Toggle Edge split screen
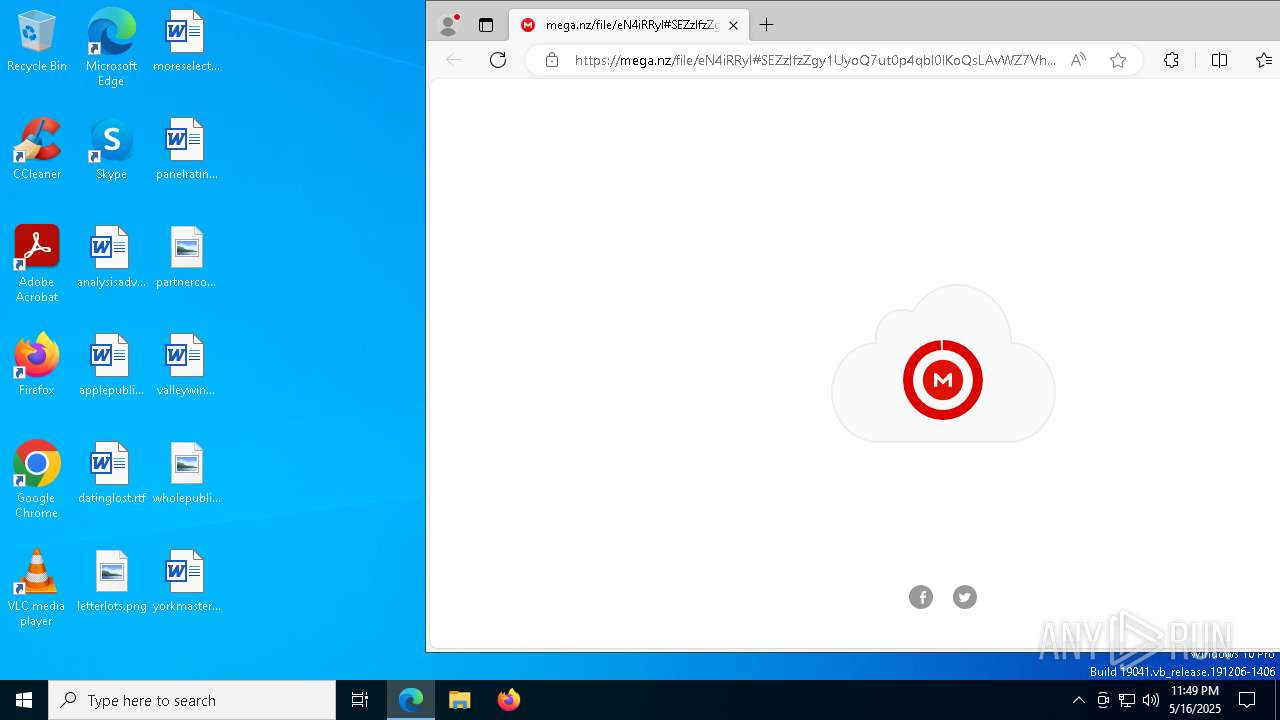 pyautogui.click(x=1219, y=60)
